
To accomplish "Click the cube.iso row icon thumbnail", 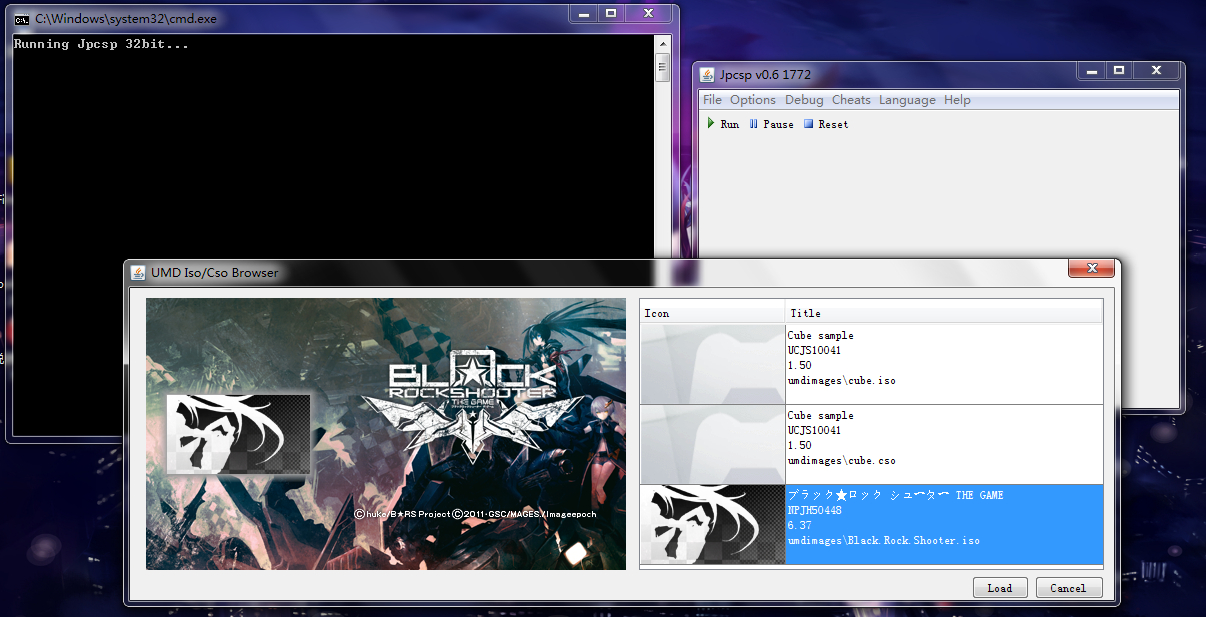I will pos(713,364).
